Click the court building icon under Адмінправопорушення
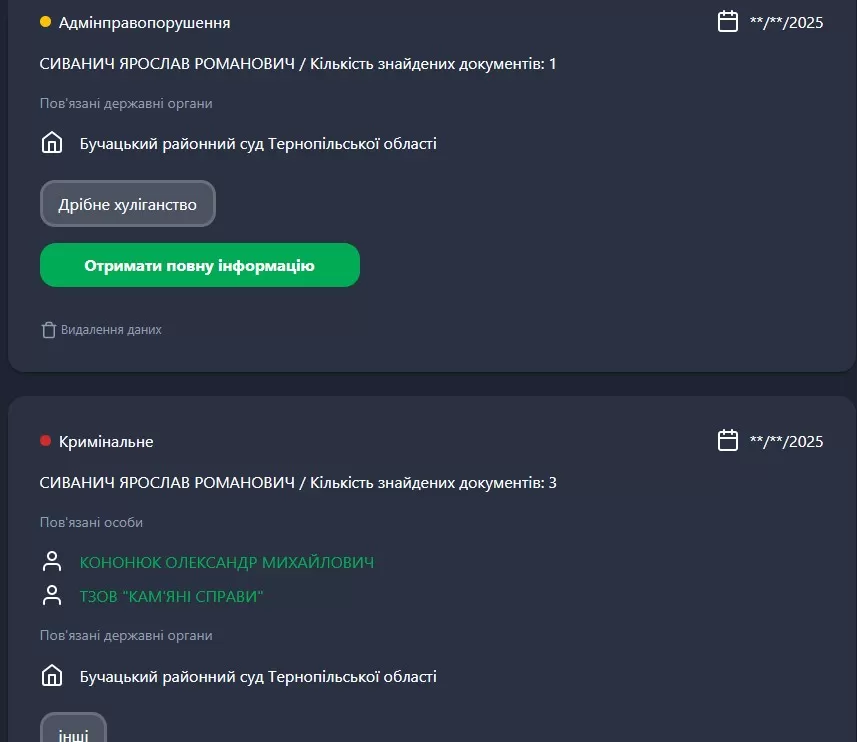857x742 pixels. [52, 143]
